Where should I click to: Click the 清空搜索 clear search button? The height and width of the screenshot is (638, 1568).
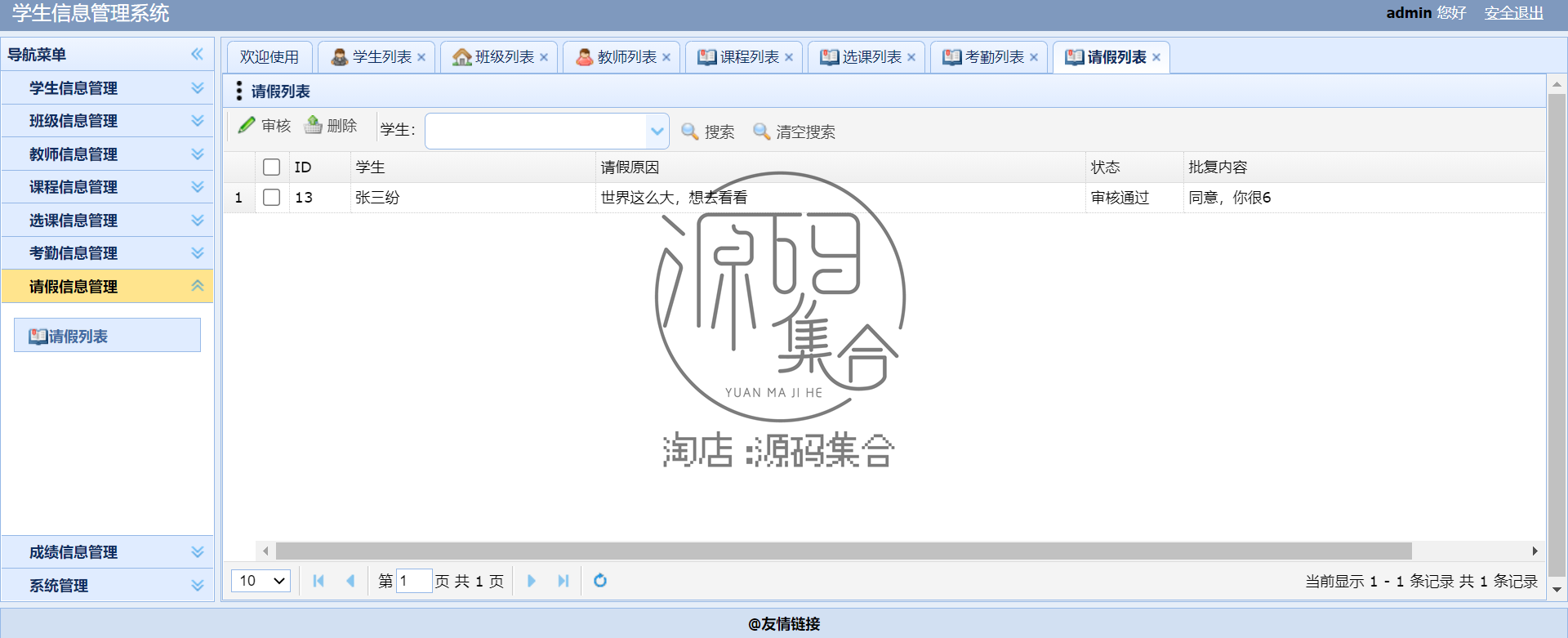click(794, 132)
